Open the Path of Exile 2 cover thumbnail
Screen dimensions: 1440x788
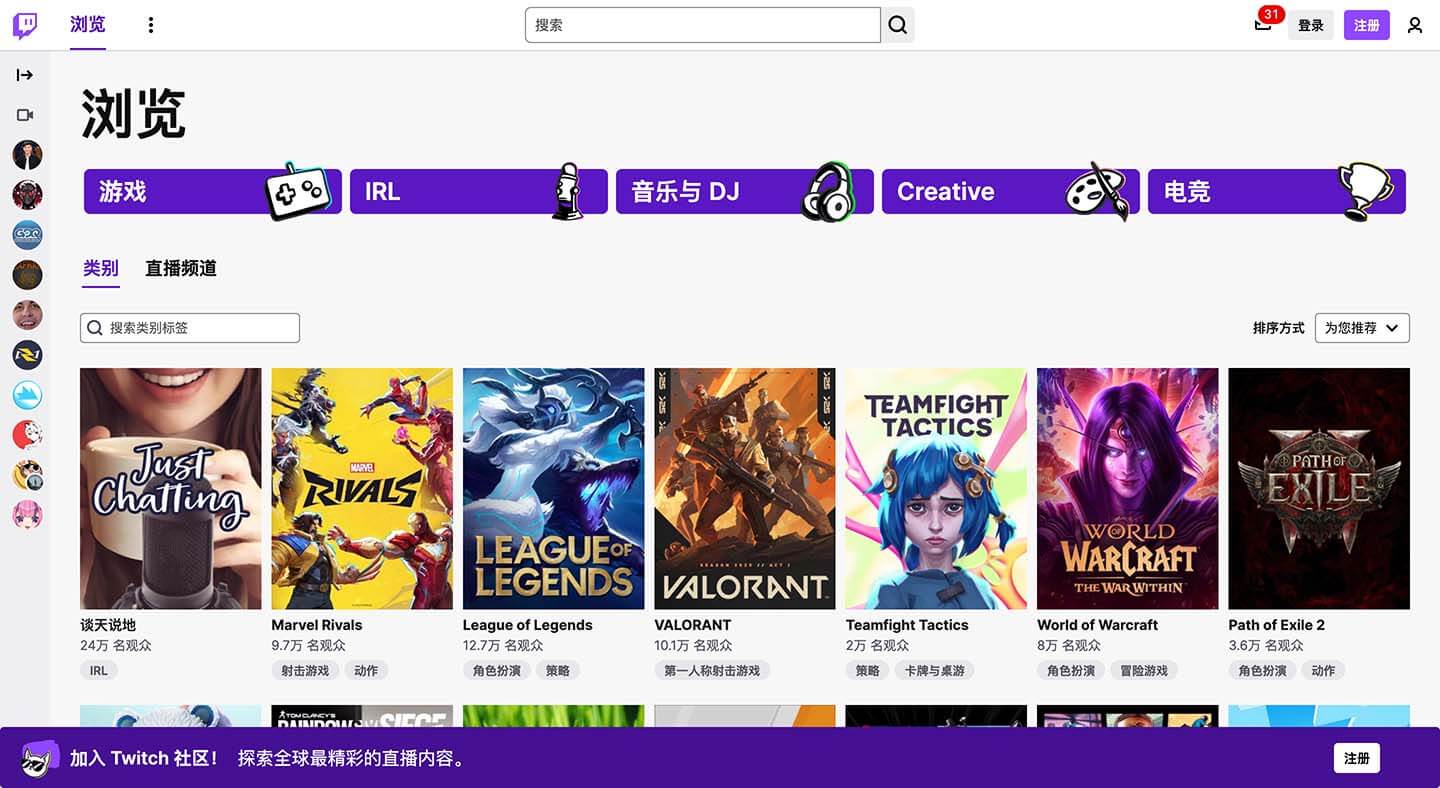pos(1319,489)
